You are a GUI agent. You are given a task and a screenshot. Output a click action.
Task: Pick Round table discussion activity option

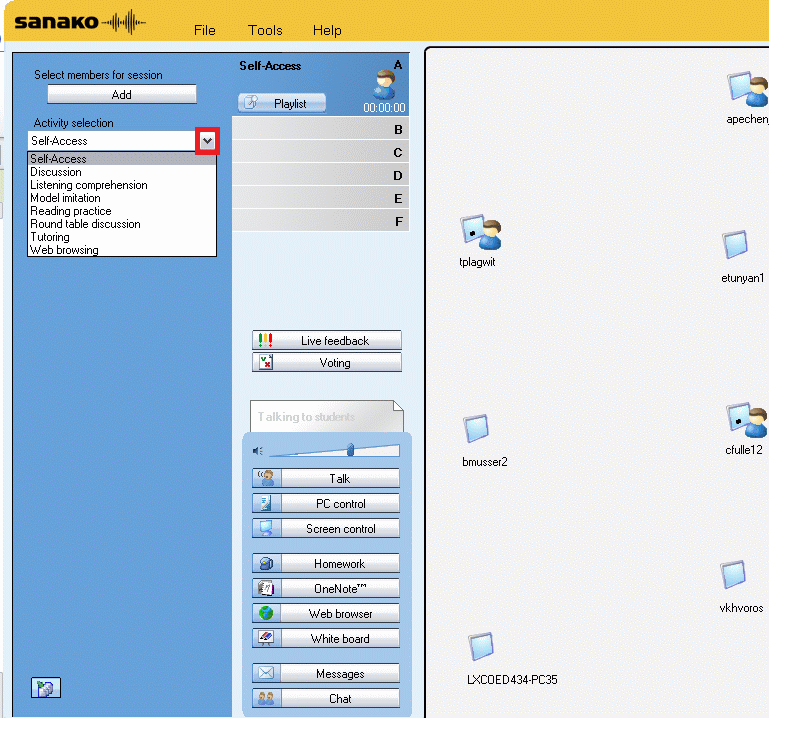coord(85,224)
